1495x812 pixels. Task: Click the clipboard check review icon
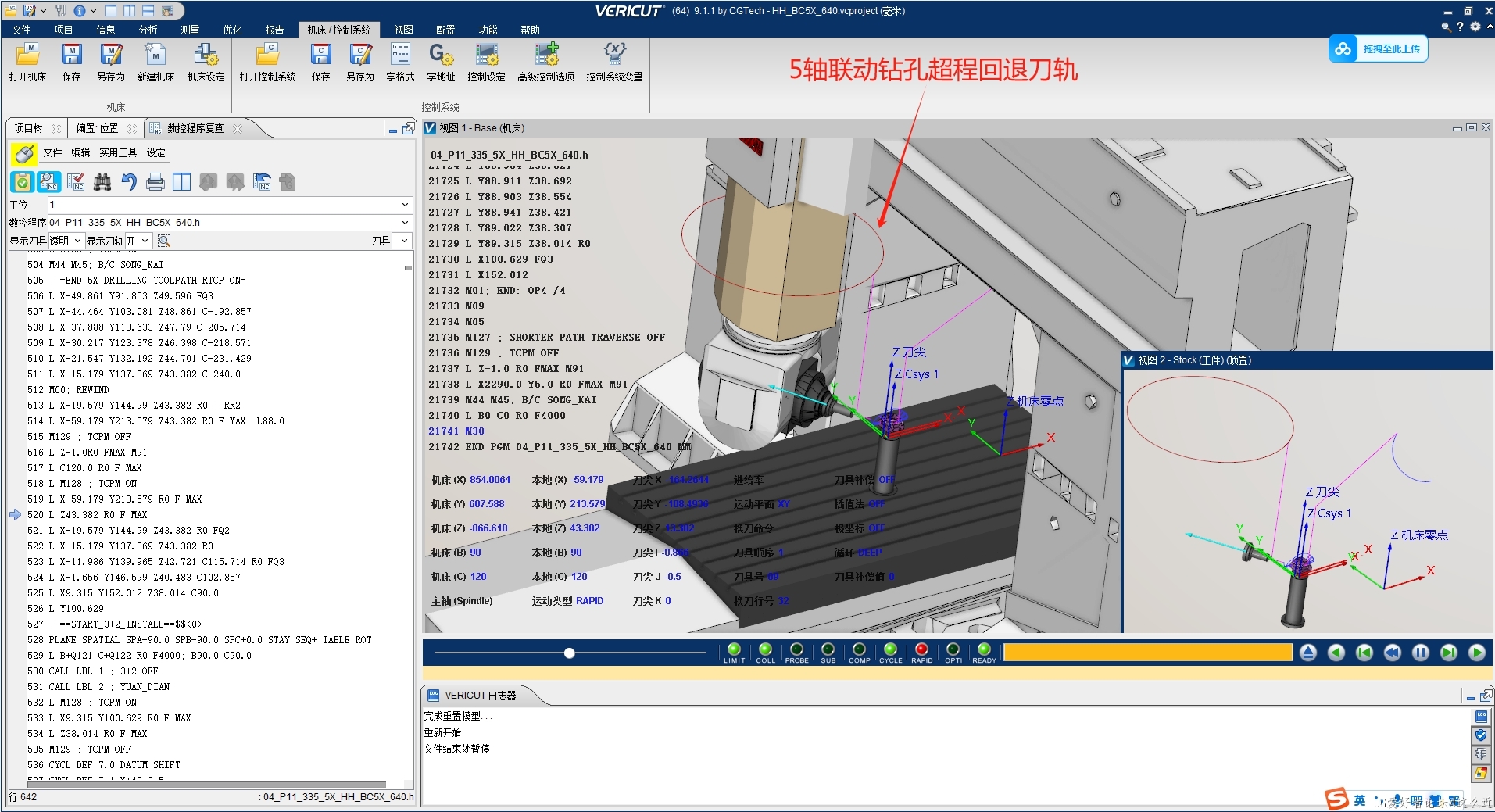23,182
